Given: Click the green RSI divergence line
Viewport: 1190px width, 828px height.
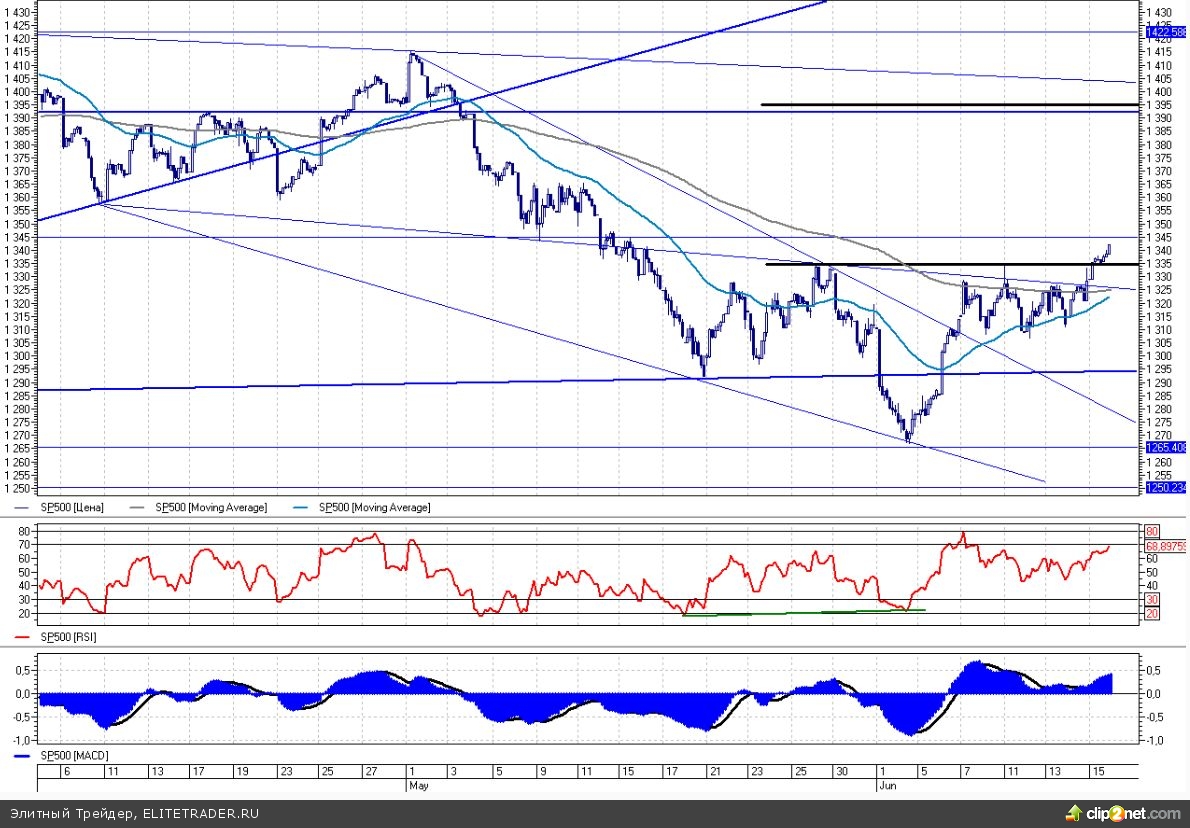Looking at the screenshot, I should click(800, 612).
